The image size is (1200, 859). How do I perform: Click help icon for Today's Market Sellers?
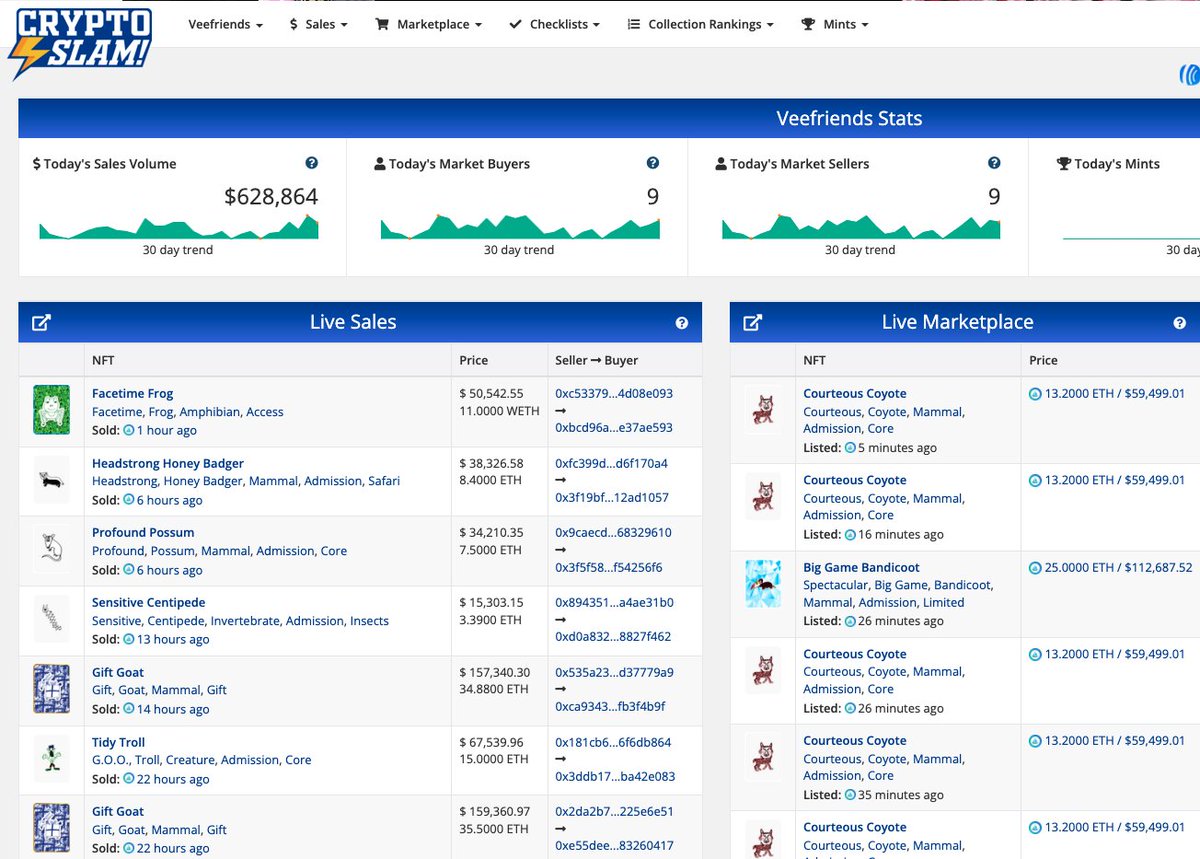tap(994, 163)
